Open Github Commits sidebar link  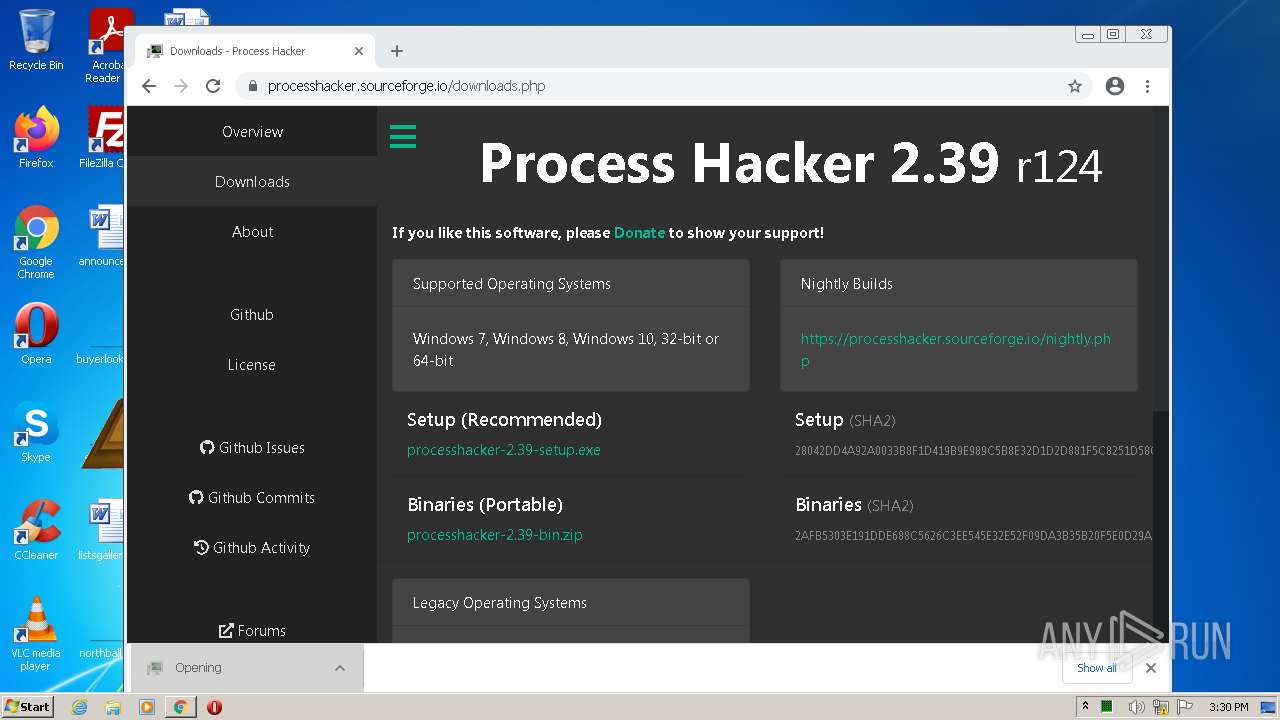coord(252,498)
